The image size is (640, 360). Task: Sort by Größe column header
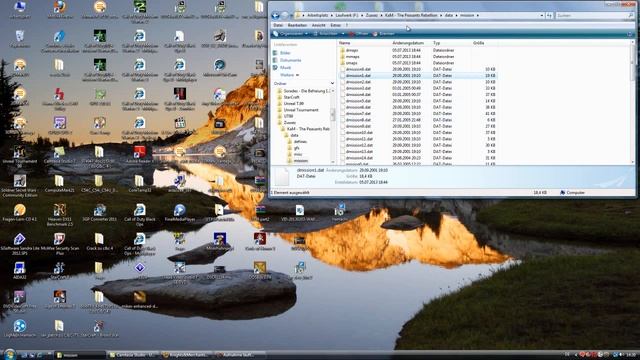click(x=478, y=43)
